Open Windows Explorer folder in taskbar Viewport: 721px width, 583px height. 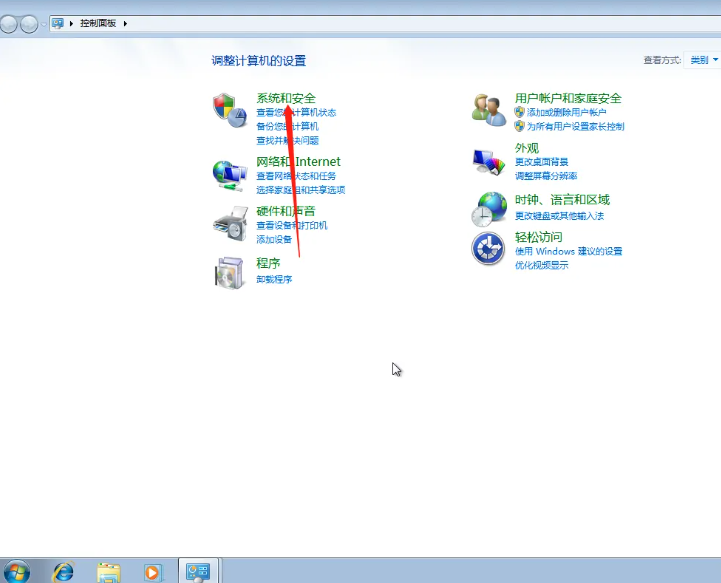[109, 572]
